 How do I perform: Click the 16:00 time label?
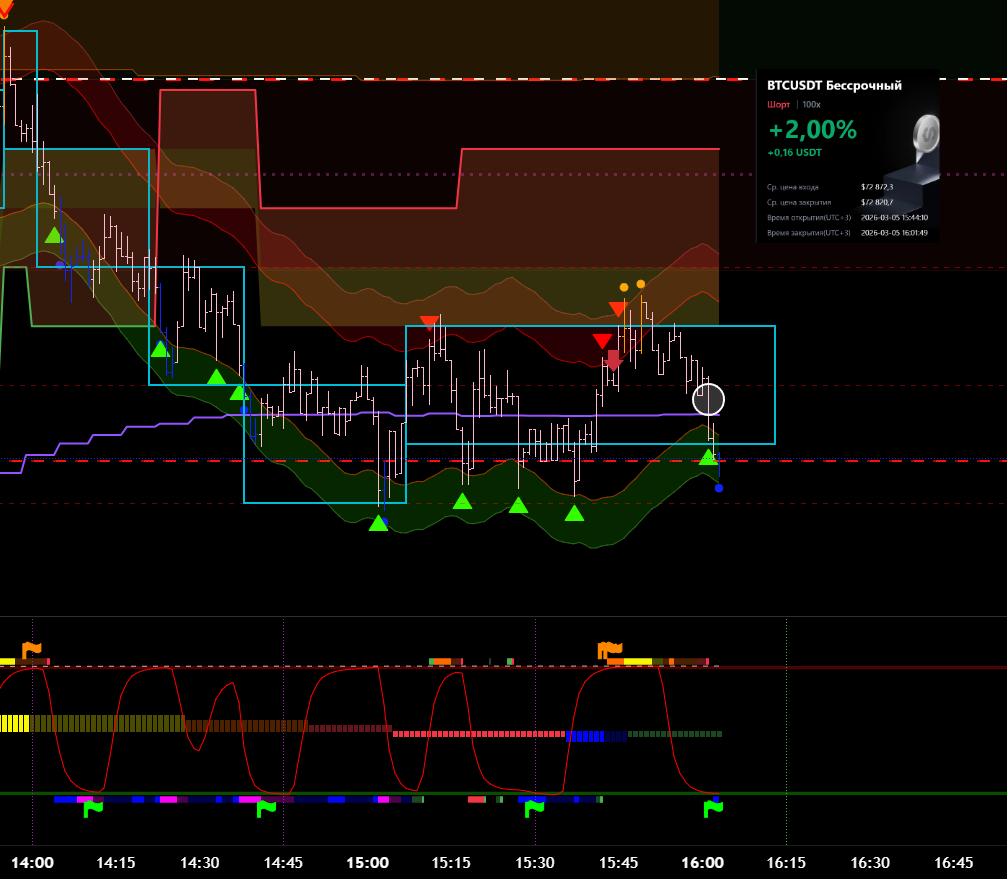[x=702, y=862]
